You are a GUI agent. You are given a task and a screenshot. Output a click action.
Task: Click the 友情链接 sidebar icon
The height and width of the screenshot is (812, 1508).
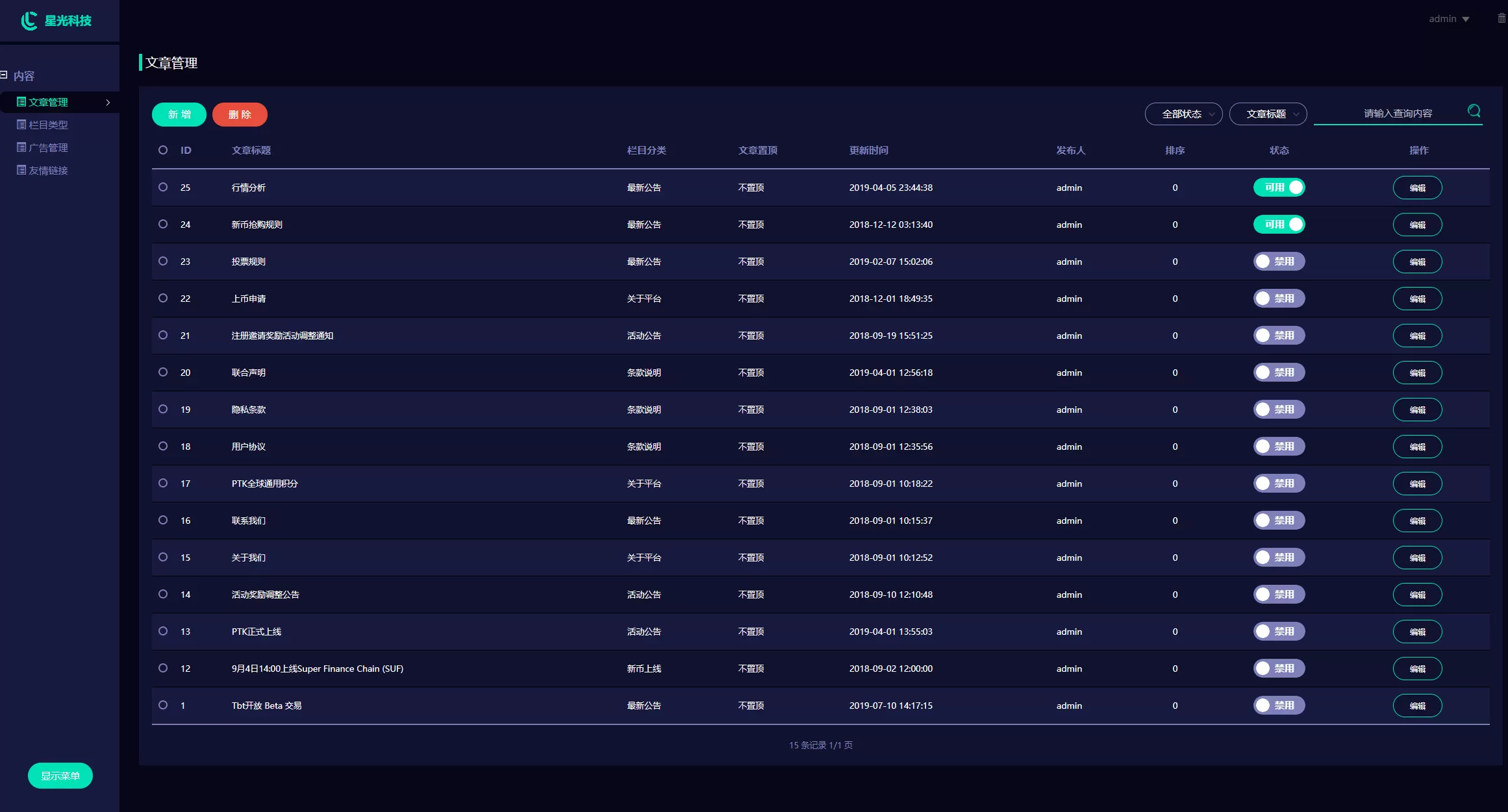coord(21,170)
